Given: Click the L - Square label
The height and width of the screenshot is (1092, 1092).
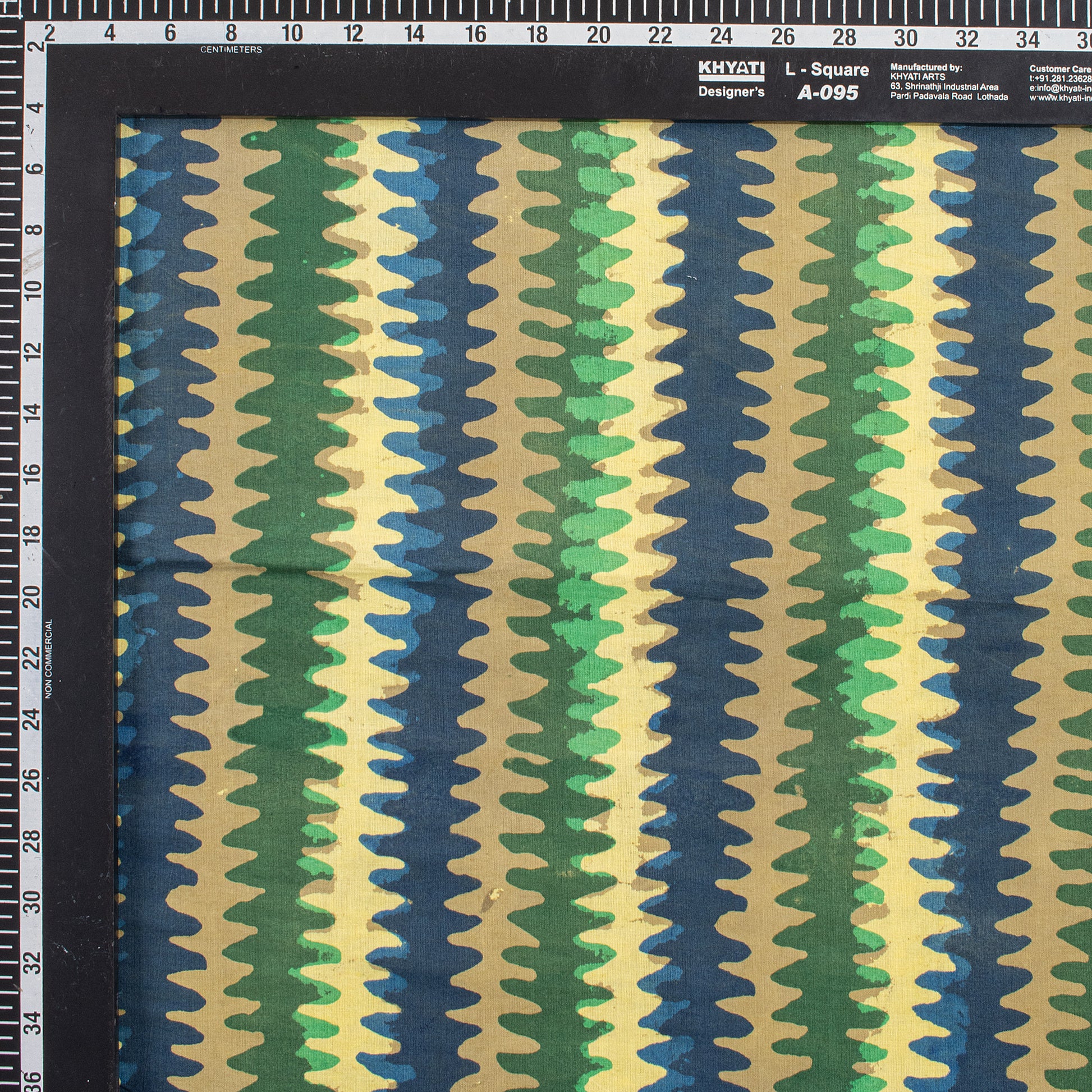Looking at the screenshot, I should point(827,70).
